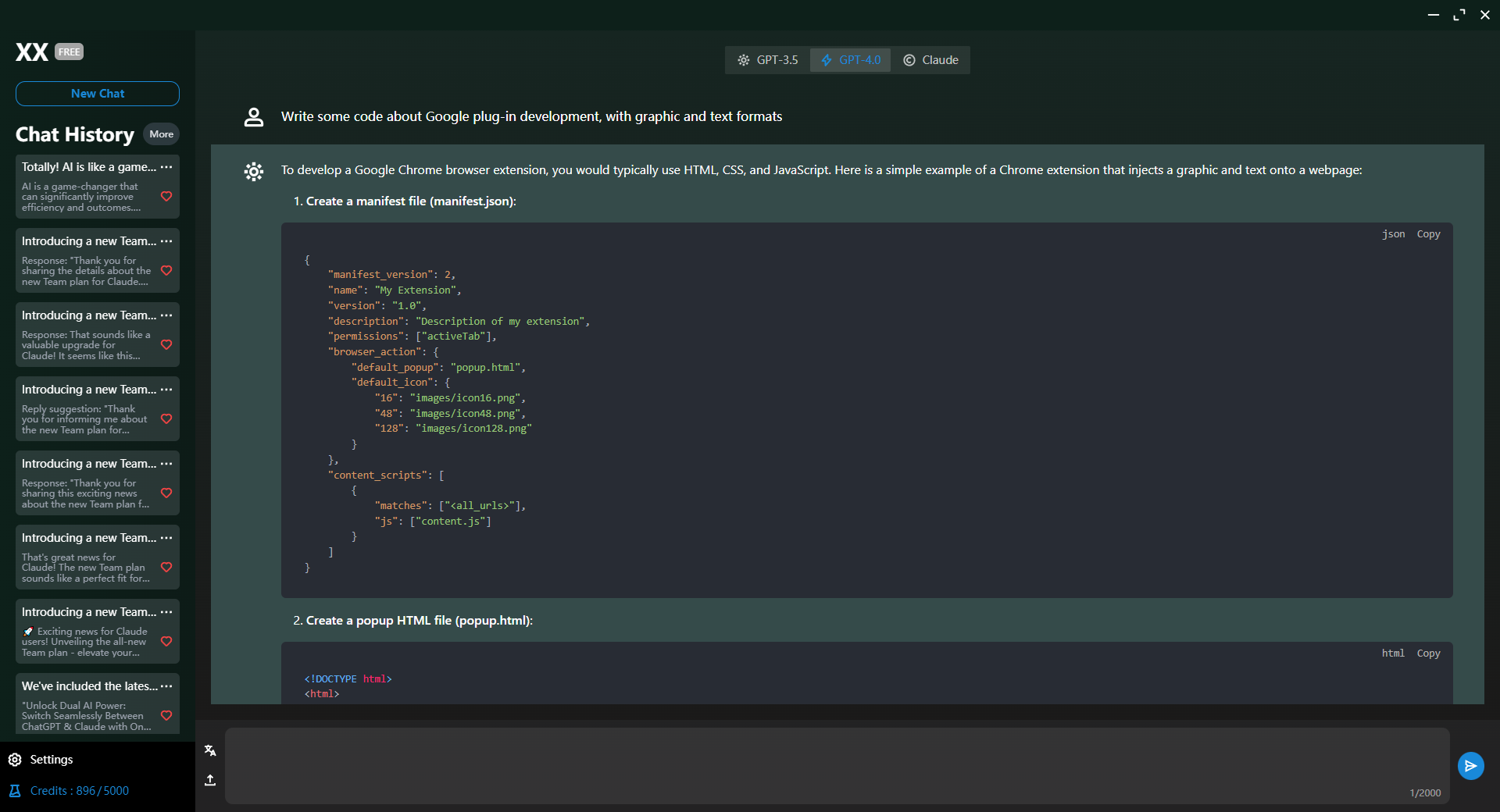This screenshot has width=1500, height=812.
Task: Open options menu for 'We've included the lates...' chat
Action: [166, 686]
